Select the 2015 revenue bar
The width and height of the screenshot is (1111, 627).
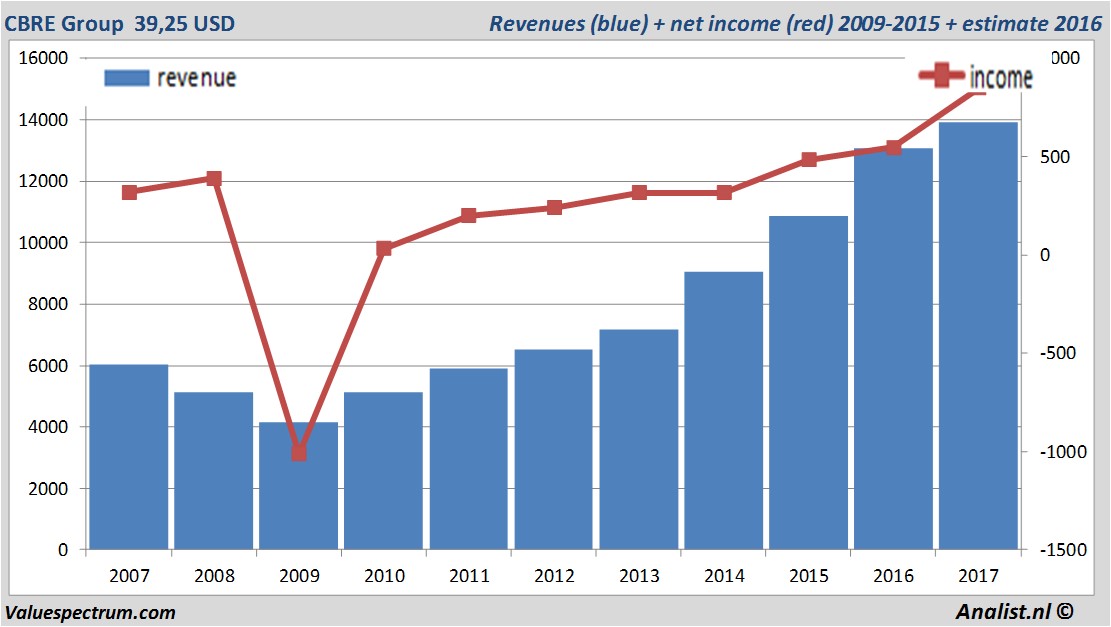(808, 383)
